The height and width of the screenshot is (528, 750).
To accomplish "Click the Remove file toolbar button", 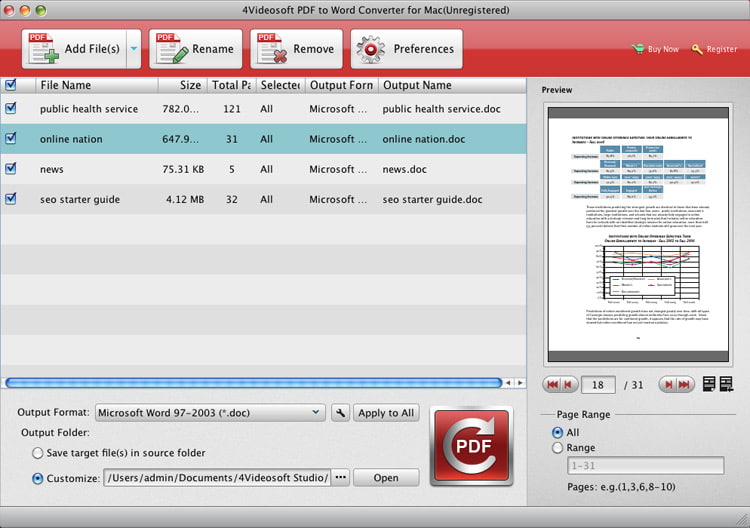I will click(x=296, y=49).
